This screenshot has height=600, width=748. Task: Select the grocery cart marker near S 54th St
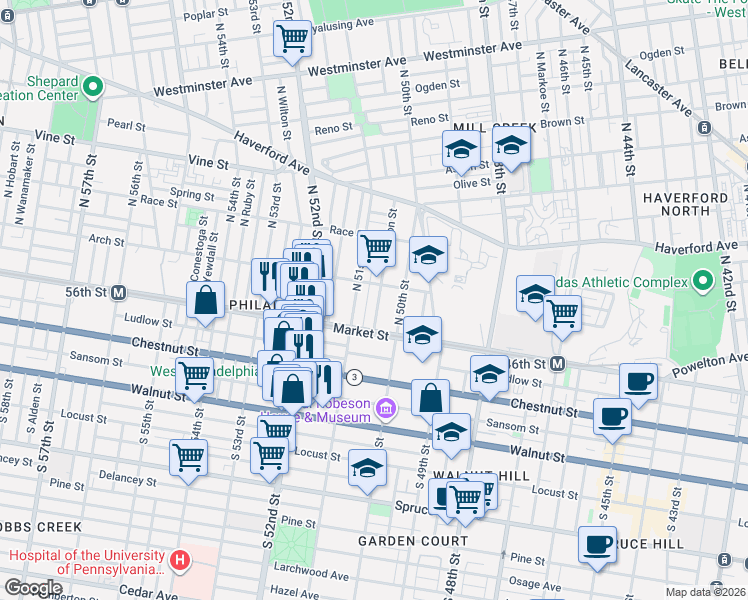point(195,376)
